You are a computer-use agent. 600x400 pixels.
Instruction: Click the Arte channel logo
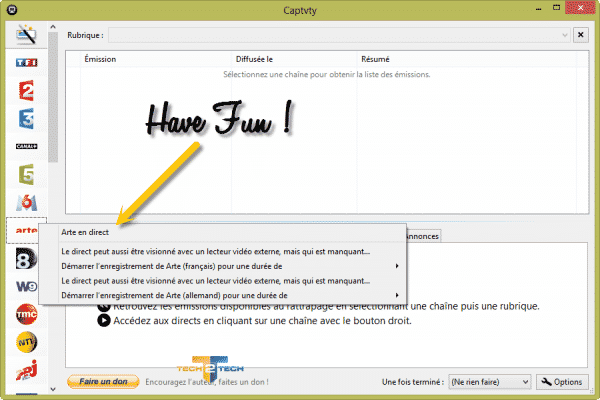(26, 231)
